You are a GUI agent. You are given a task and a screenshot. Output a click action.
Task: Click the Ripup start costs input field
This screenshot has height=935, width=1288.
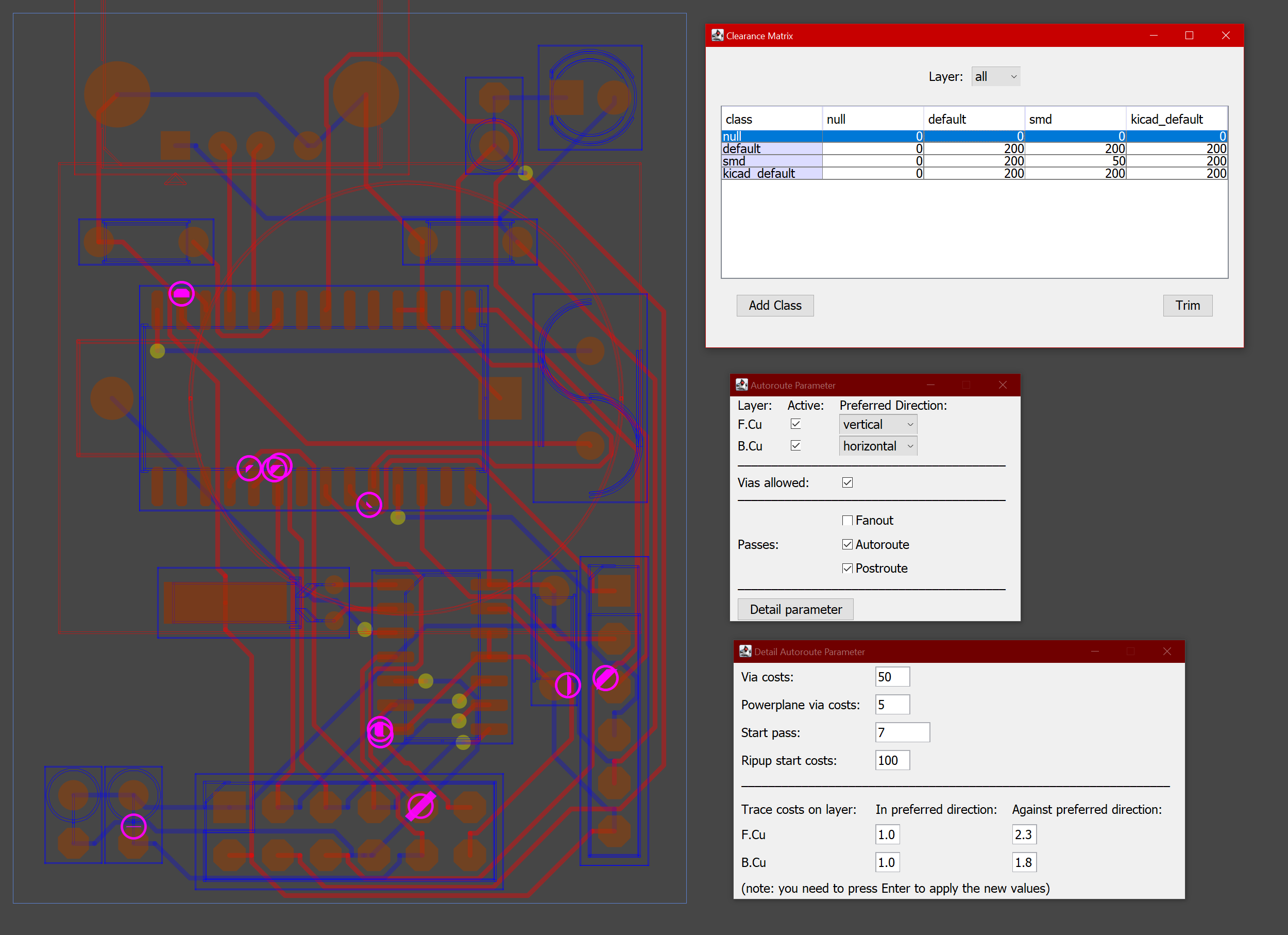892,760
